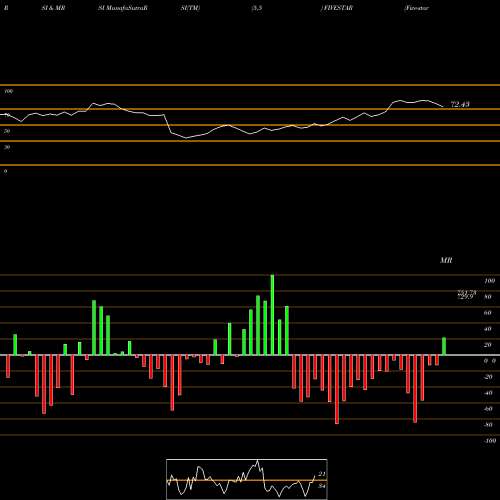This screenshot has height=500, width=500.
Task: Click the '20' label on MR axis
Action: pos(488,345)
